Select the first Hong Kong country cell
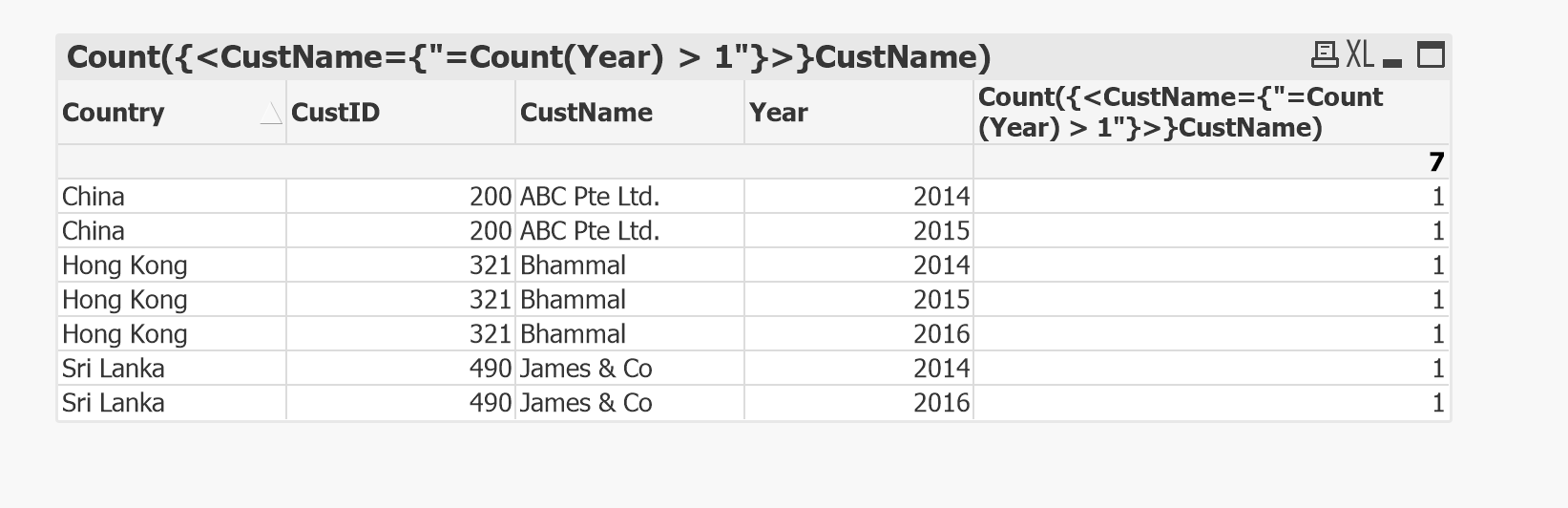1568x508 pixels. 124,265
